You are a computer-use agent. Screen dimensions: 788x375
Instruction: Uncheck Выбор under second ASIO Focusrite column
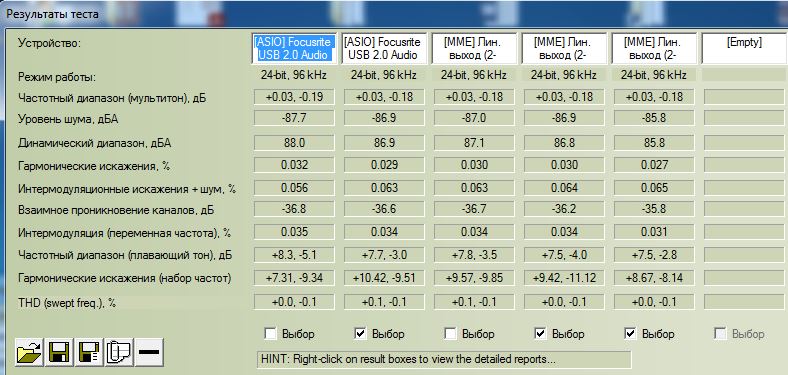click(x=360, y=333)
